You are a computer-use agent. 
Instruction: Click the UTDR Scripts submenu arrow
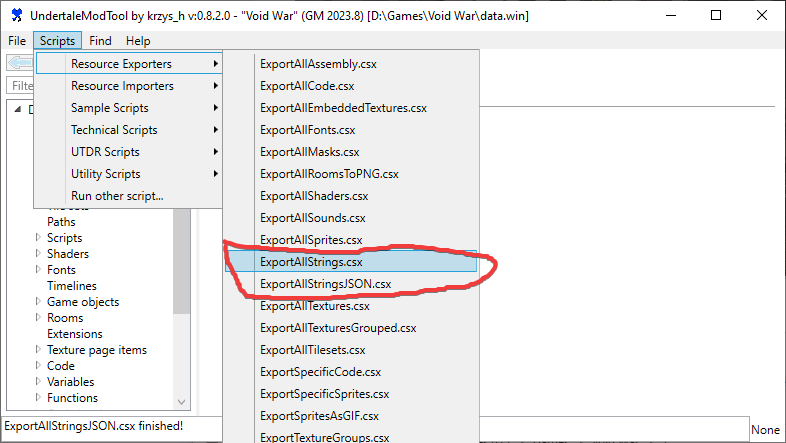(216, 152)
